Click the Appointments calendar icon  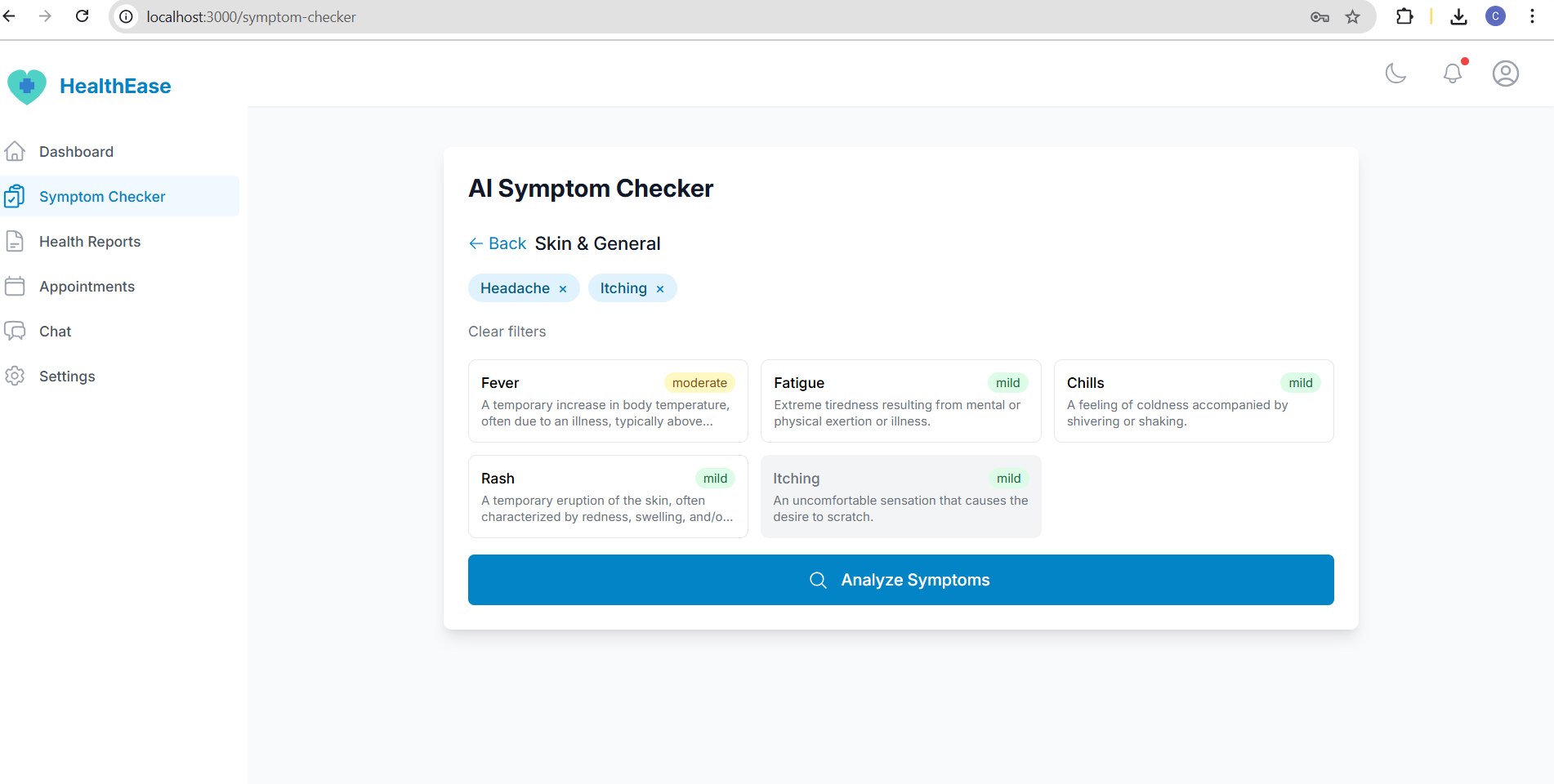(x=16, y=286)
